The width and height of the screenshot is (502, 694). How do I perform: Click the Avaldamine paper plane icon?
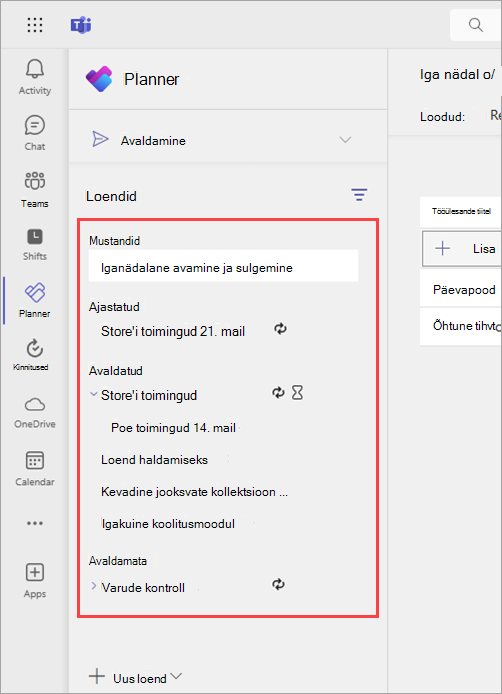(x=100, y=139)
